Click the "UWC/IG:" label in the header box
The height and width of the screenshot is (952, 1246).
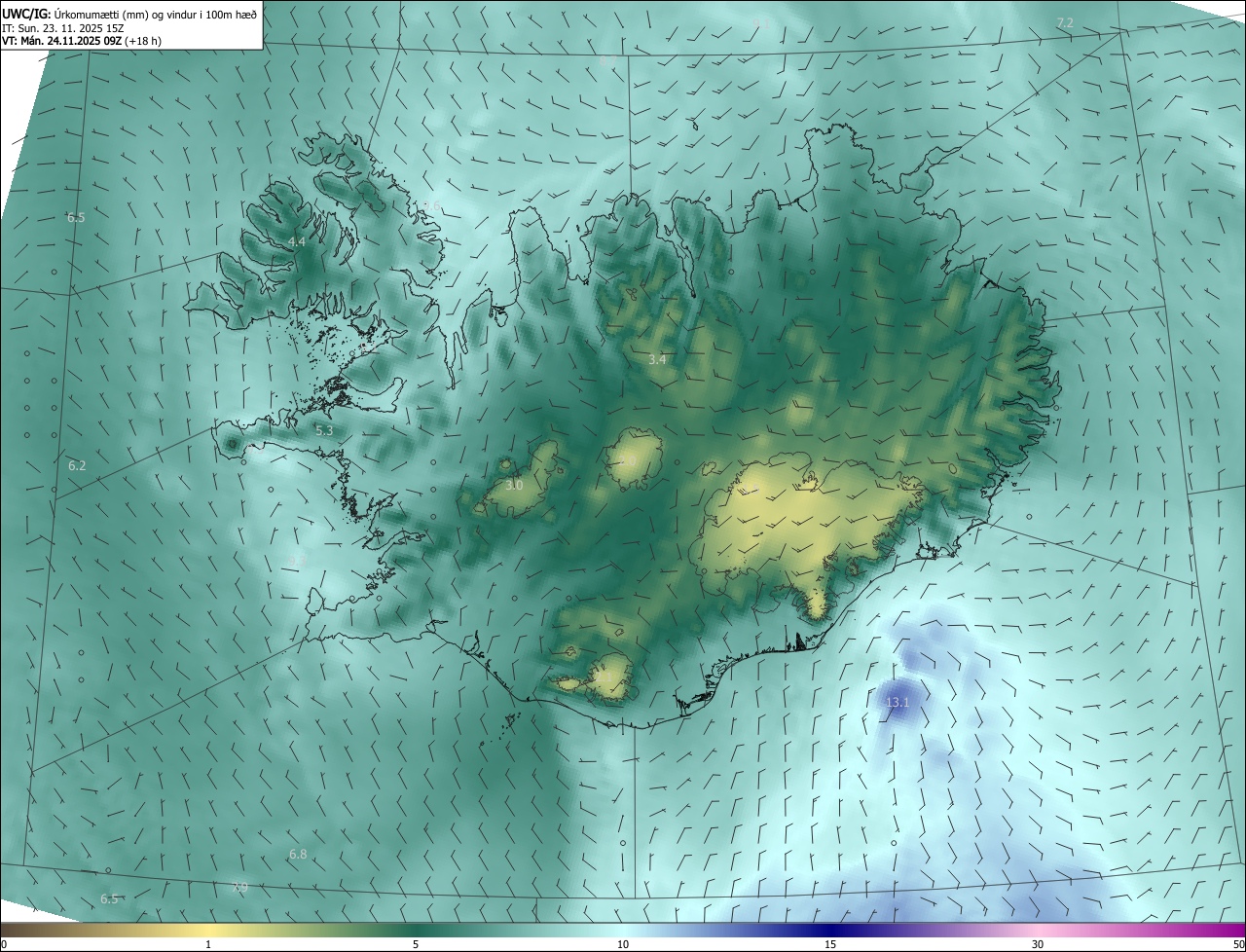(x=26, y=13)
